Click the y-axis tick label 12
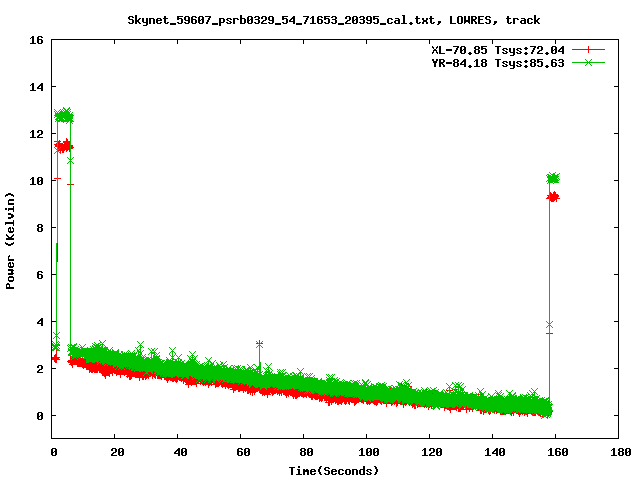The width and height of the screenshot is (640, 480). point(36,134)
